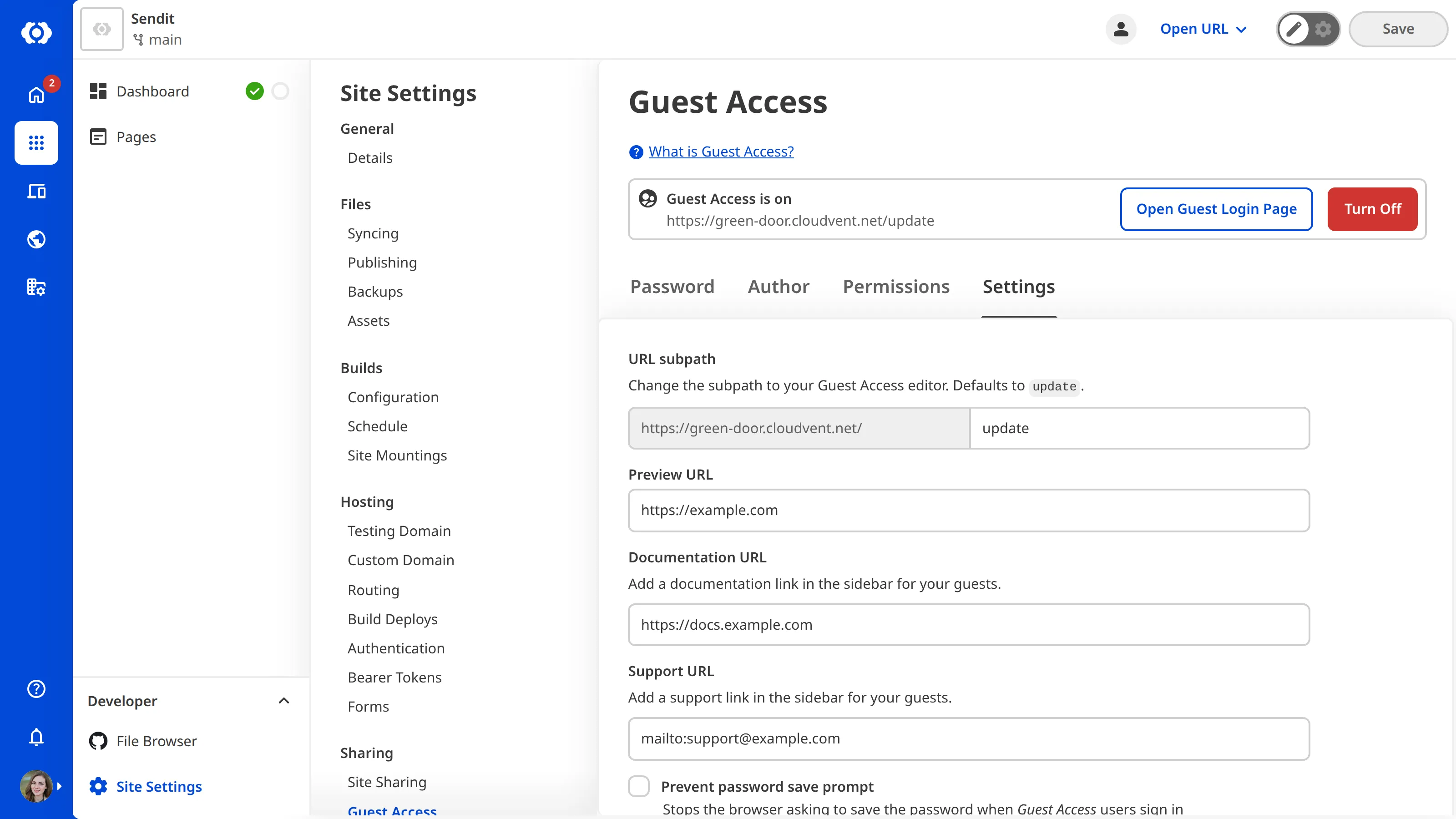Click the user account icon in header
The image size is (1456, 819).
coord(1121,29)
